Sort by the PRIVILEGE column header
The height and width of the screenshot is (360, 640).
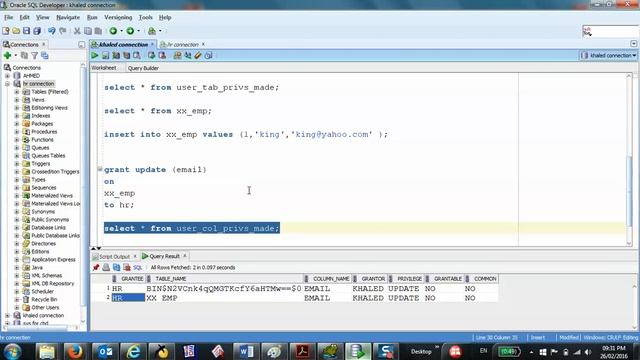[406, 279]
